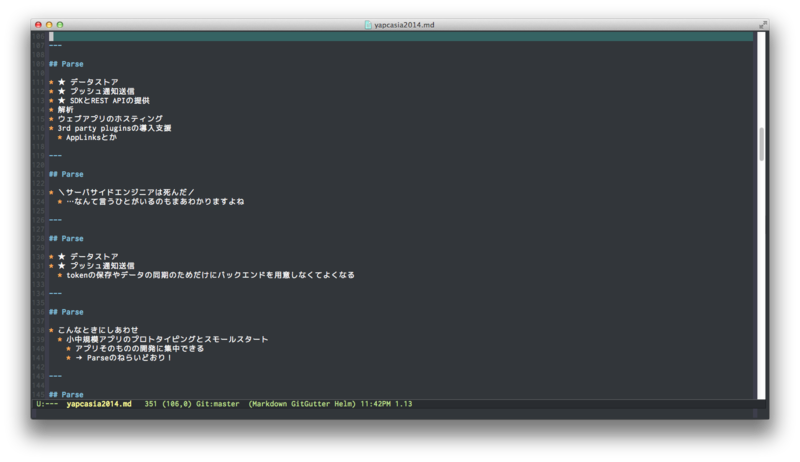Click the vertical scrollbar thumb
The image size is (800, 462).
[761, 144]
